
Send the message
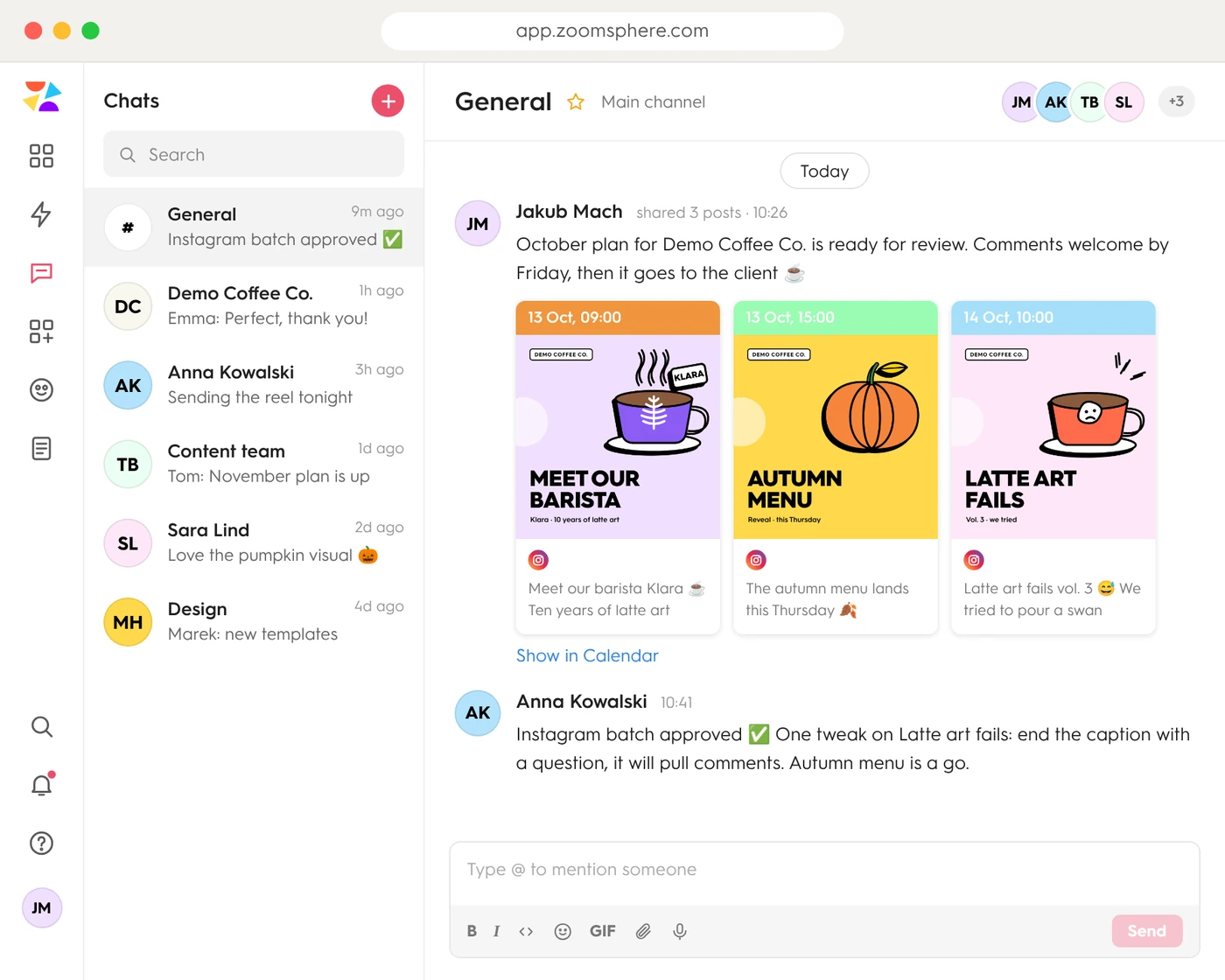(x=1146, y=931)
